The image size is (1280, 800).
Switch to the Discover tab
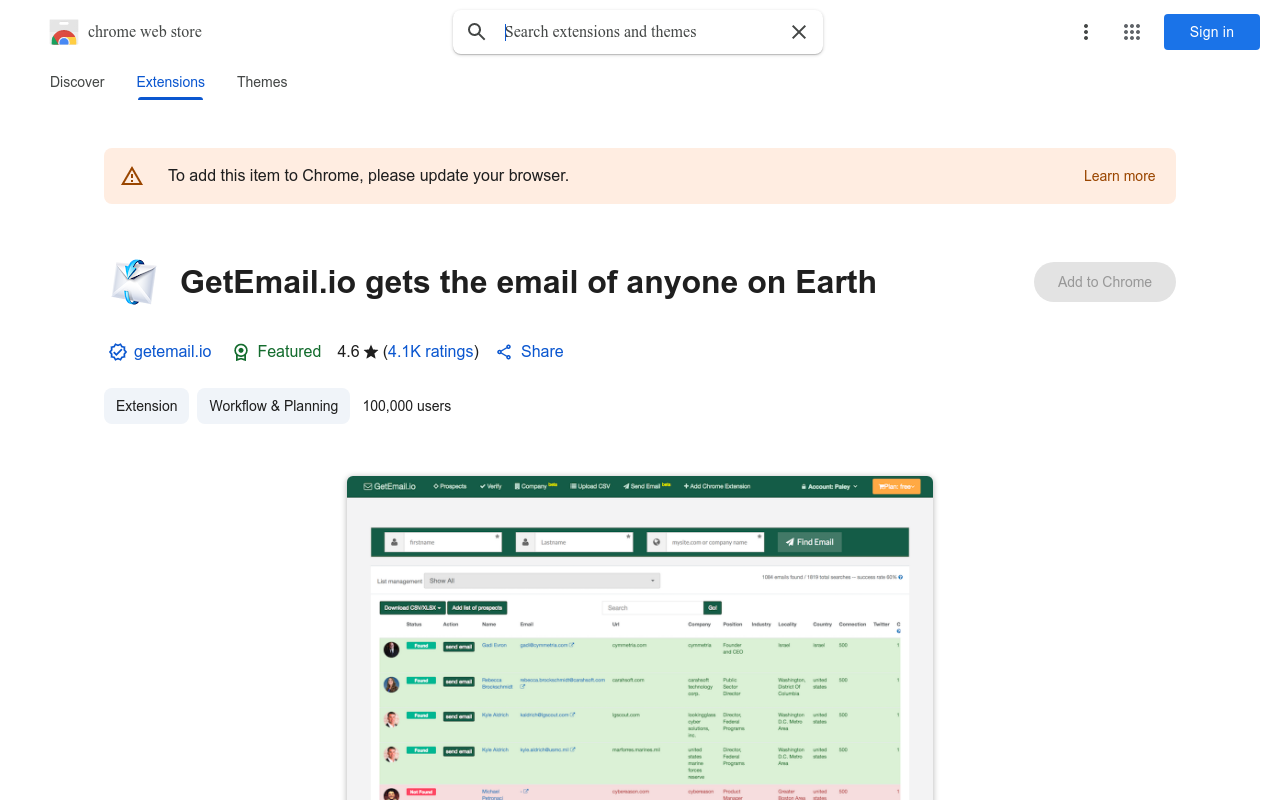click(x=77, y=82)
